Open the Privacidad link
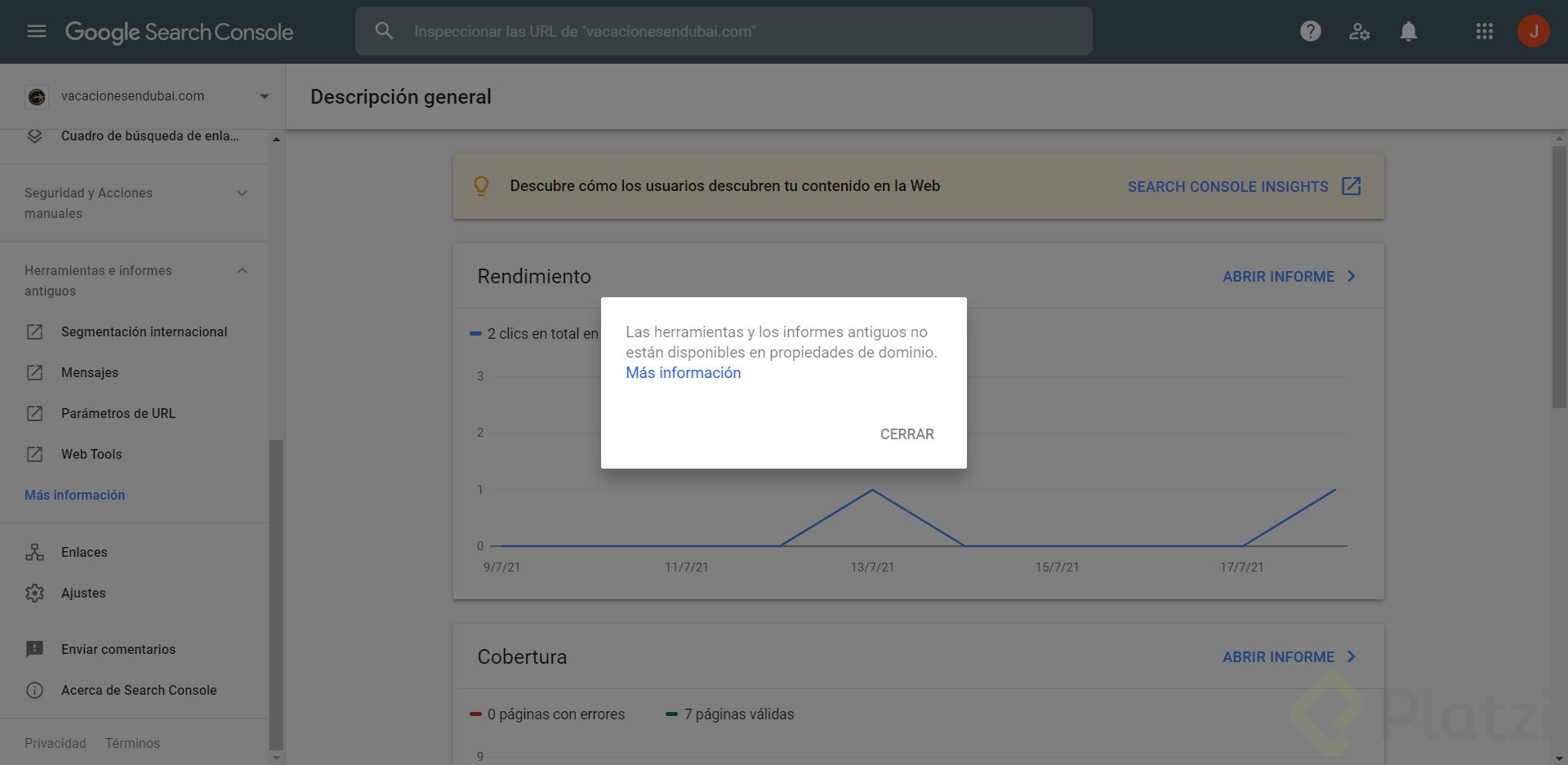Screen dimensions: 1568x765 click(56, 744)
